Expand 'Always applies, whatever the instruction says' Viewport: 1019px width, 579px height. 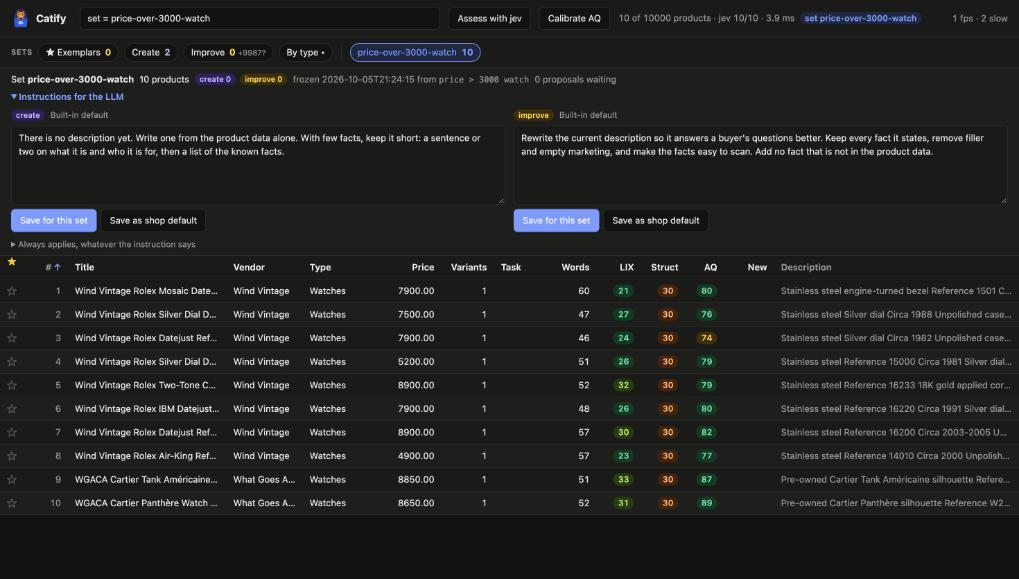[103, 244]
